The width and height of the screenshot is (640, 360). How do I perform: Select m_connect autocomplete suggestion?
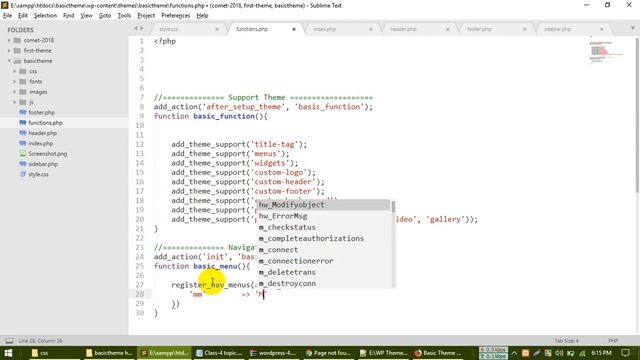point(323,250)
